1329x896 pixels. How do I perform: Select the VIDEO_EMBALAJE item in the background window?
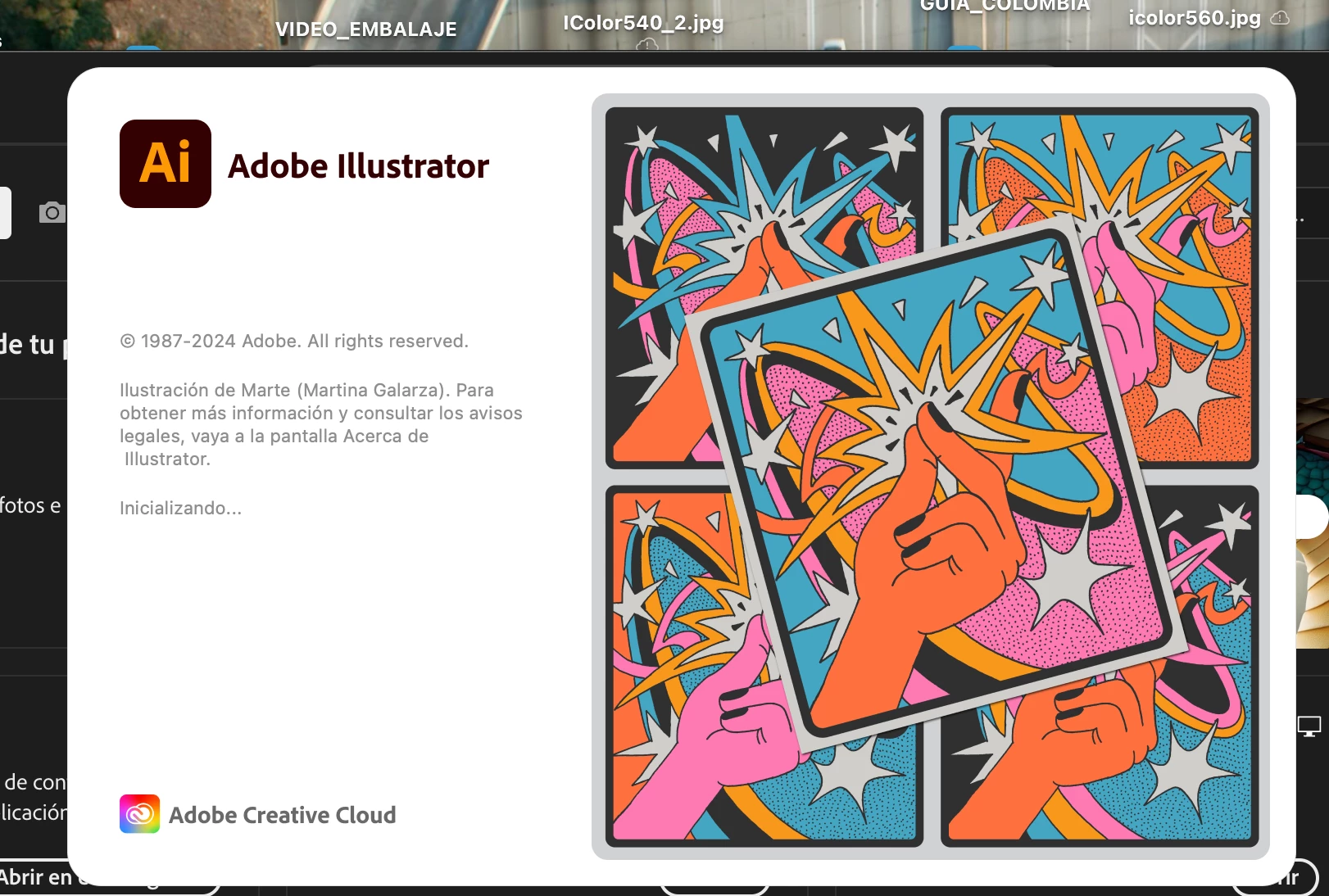pos(366,29)
